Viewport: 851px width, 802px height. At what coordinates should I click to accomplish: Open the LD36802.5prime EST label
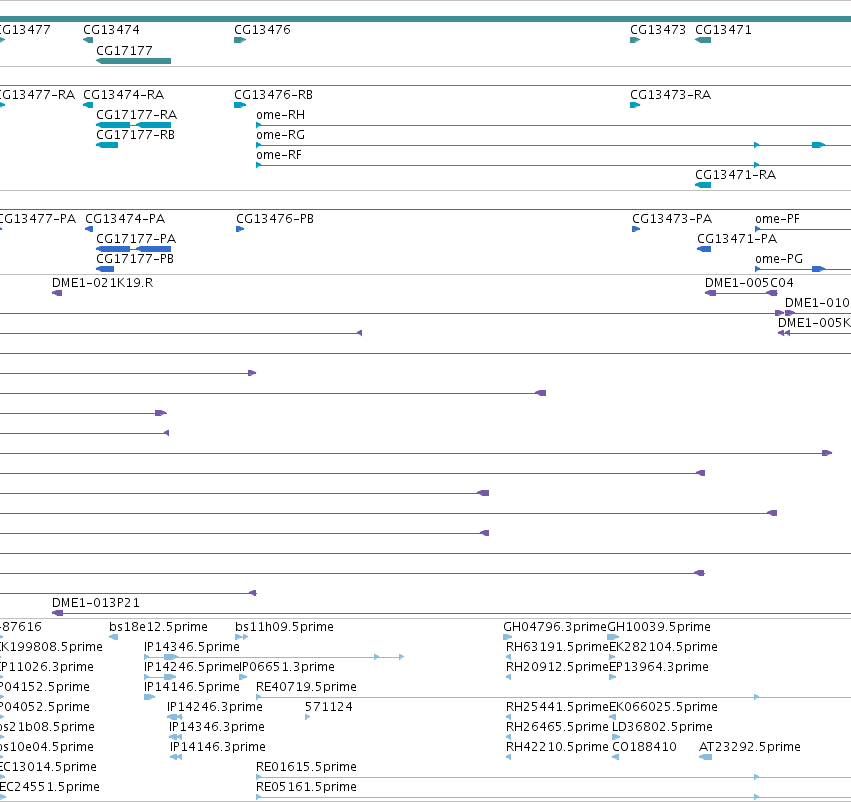tap(663, 728)
